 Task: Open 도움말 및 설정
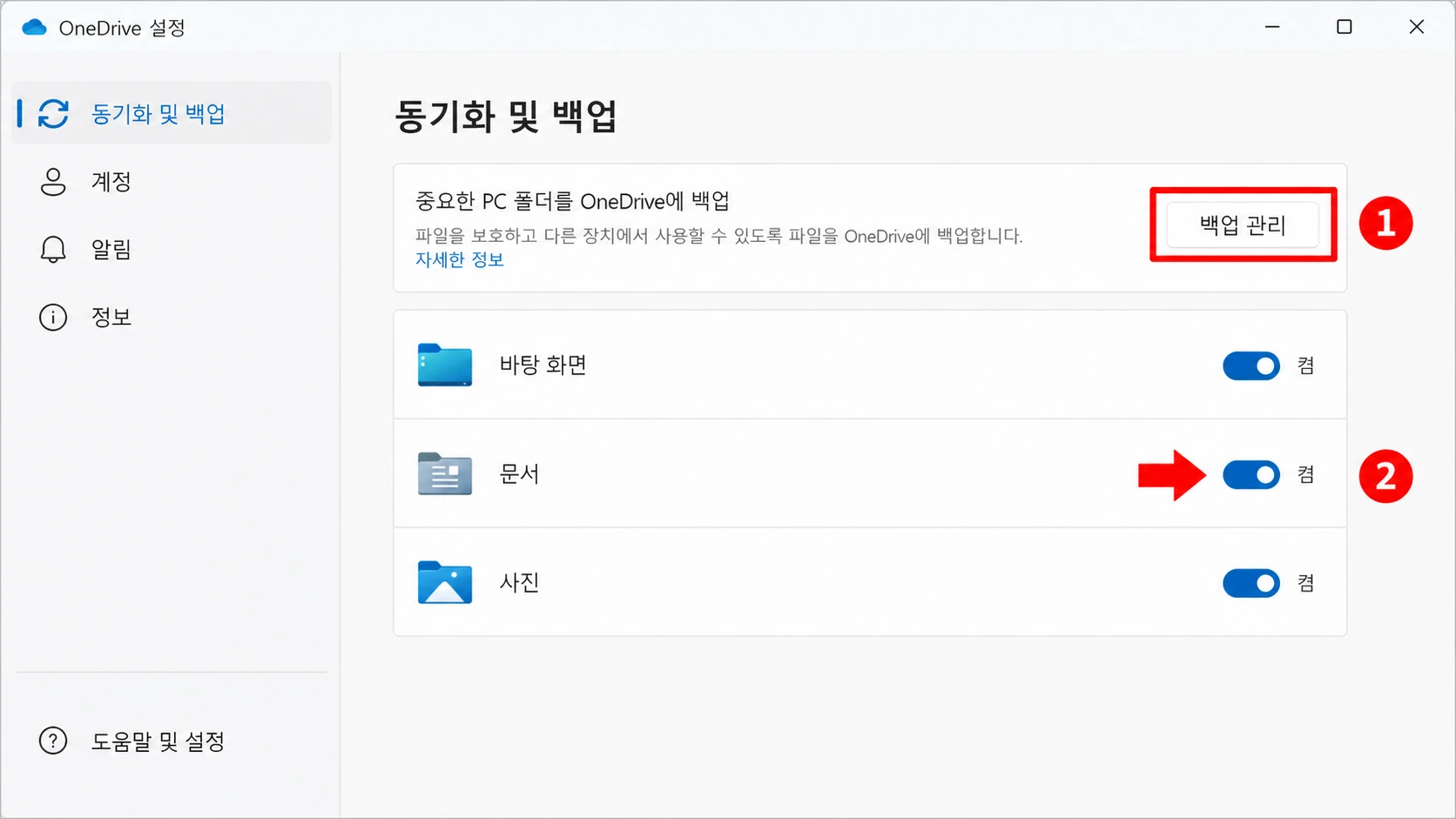coord(172,741)
